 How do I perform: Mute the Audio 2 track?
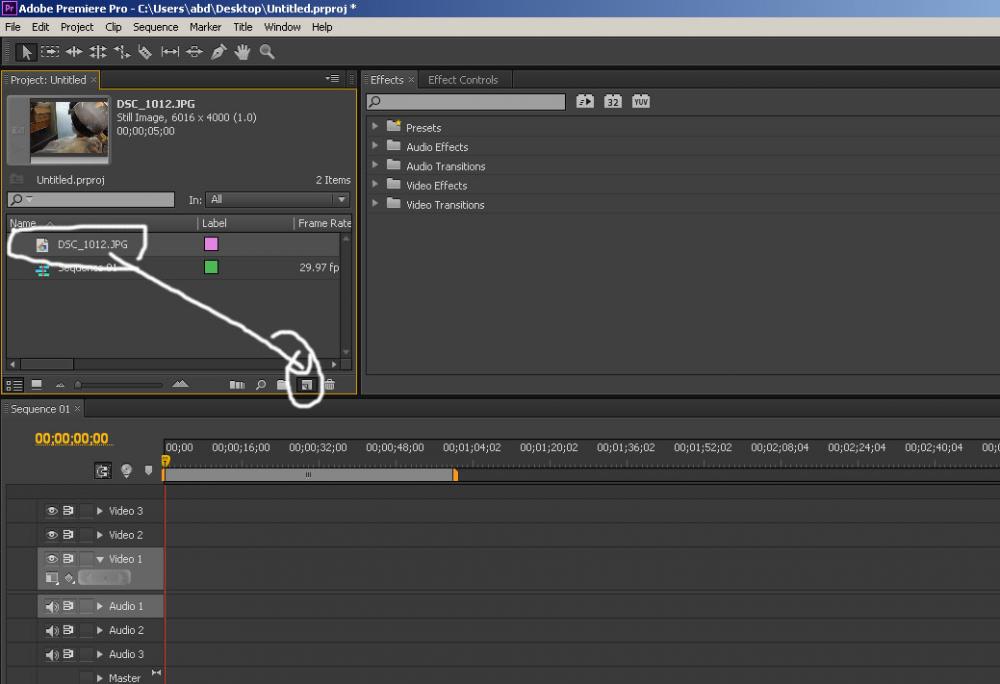click(52, 630)
